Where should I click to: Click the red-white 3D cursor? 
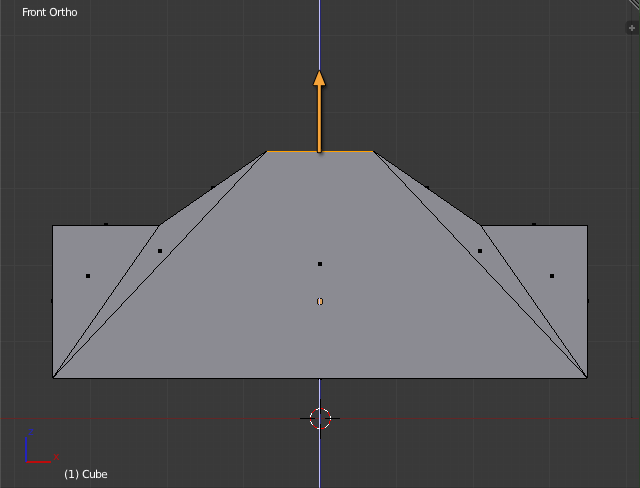coord(320,418)
